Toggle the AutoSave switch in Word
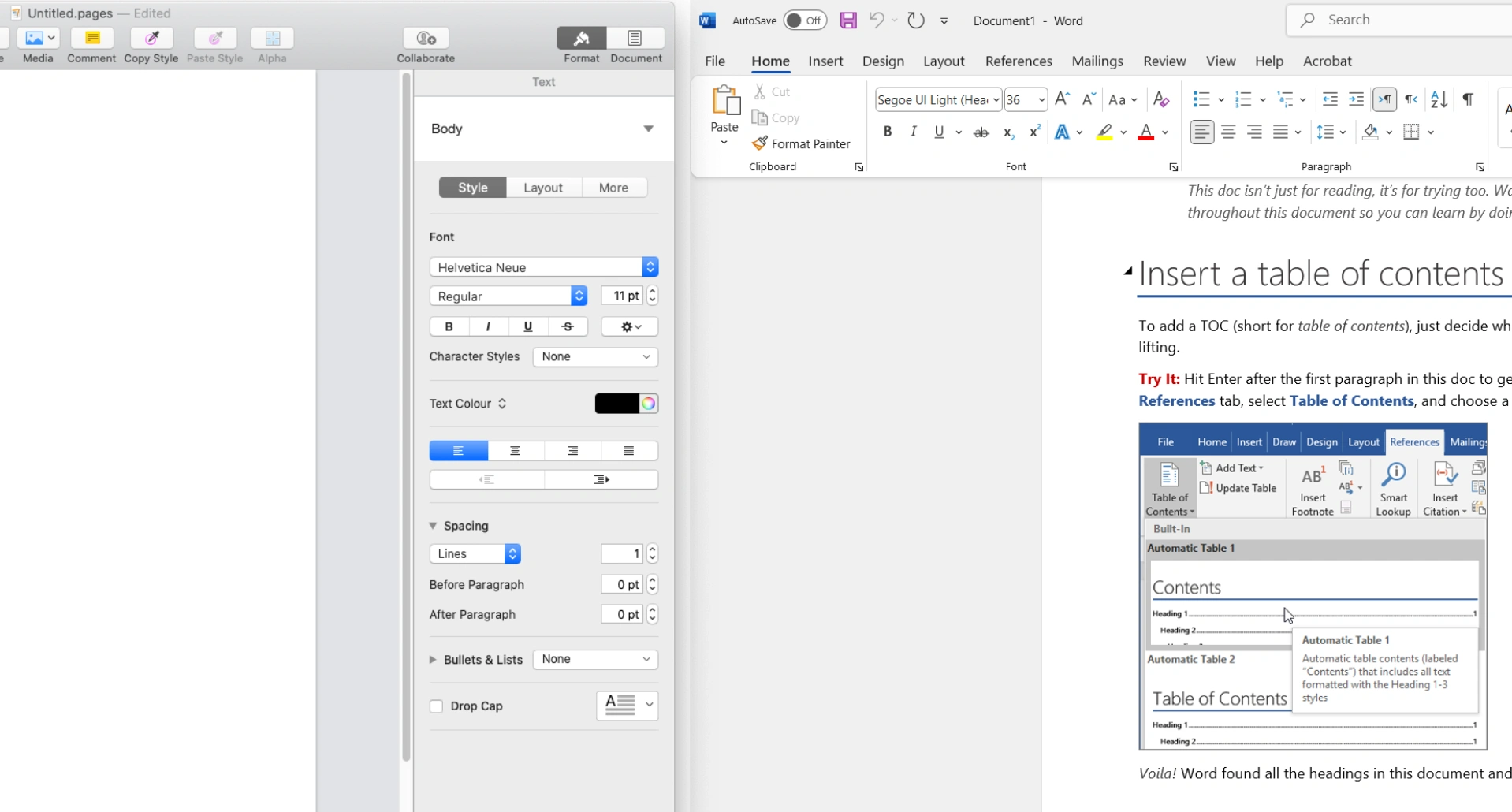Image resolution: width=1512 pixels, height=812 pixels. click(806, 20)
